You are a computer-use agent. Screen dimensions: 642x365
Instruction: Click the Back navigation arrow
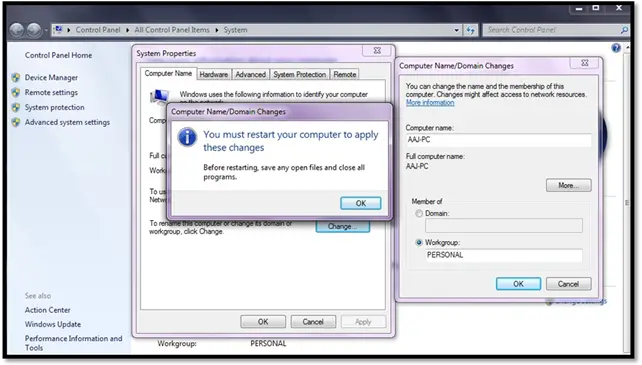(17, 30)
